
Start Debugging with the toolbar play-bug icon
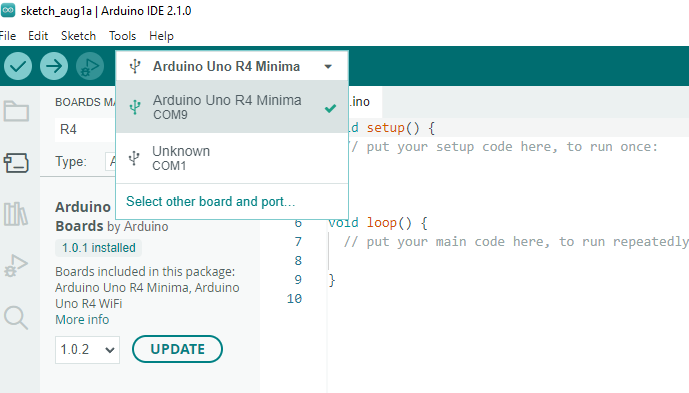pos(90,66)
